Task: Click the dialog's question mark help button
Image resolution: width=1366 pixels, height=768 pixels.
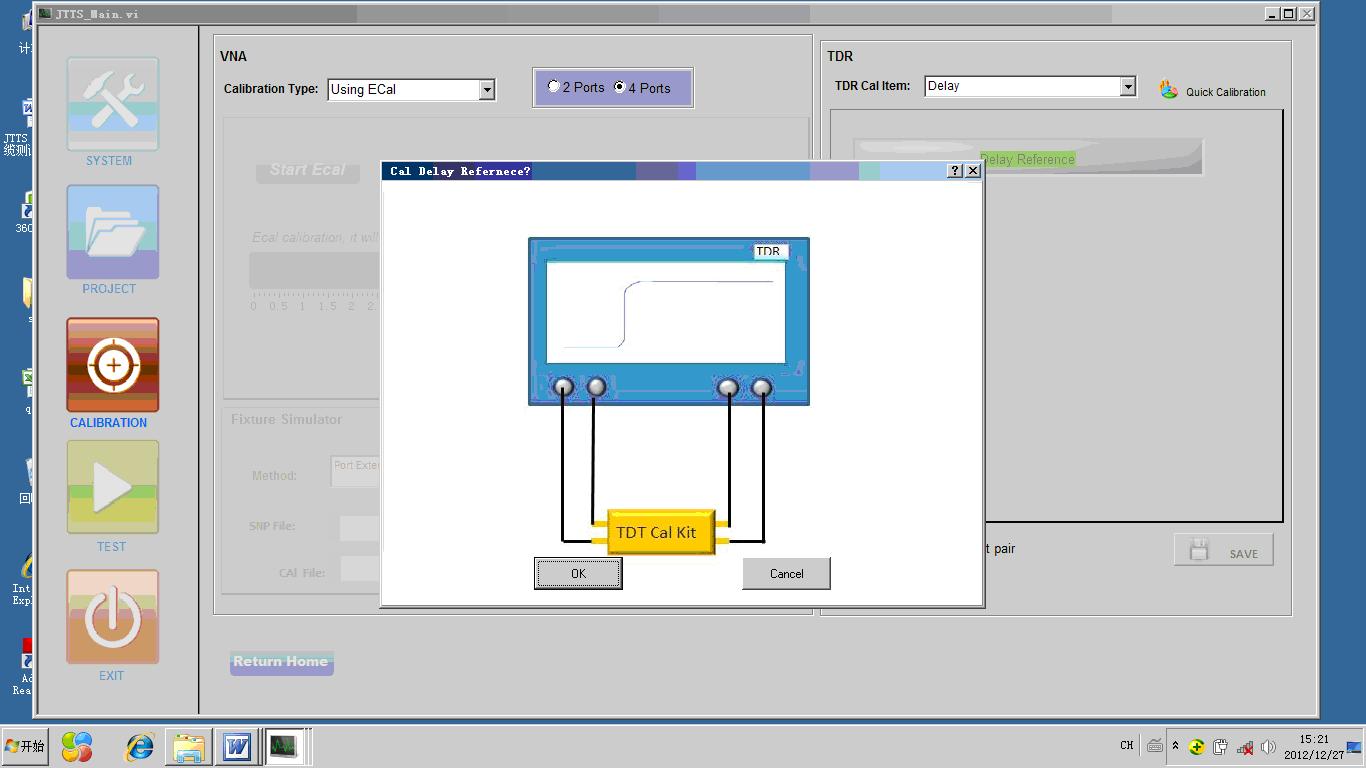Action: (955, 171)
